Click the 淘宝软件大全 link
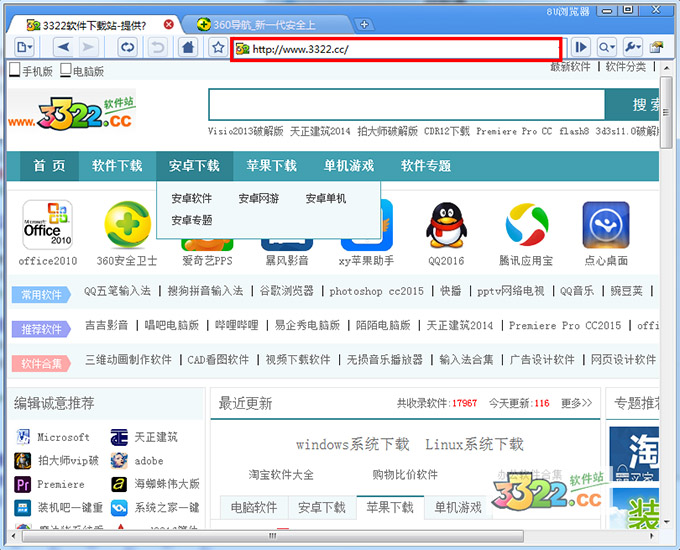This screenshot has width=680, height=550. [281, 475]
